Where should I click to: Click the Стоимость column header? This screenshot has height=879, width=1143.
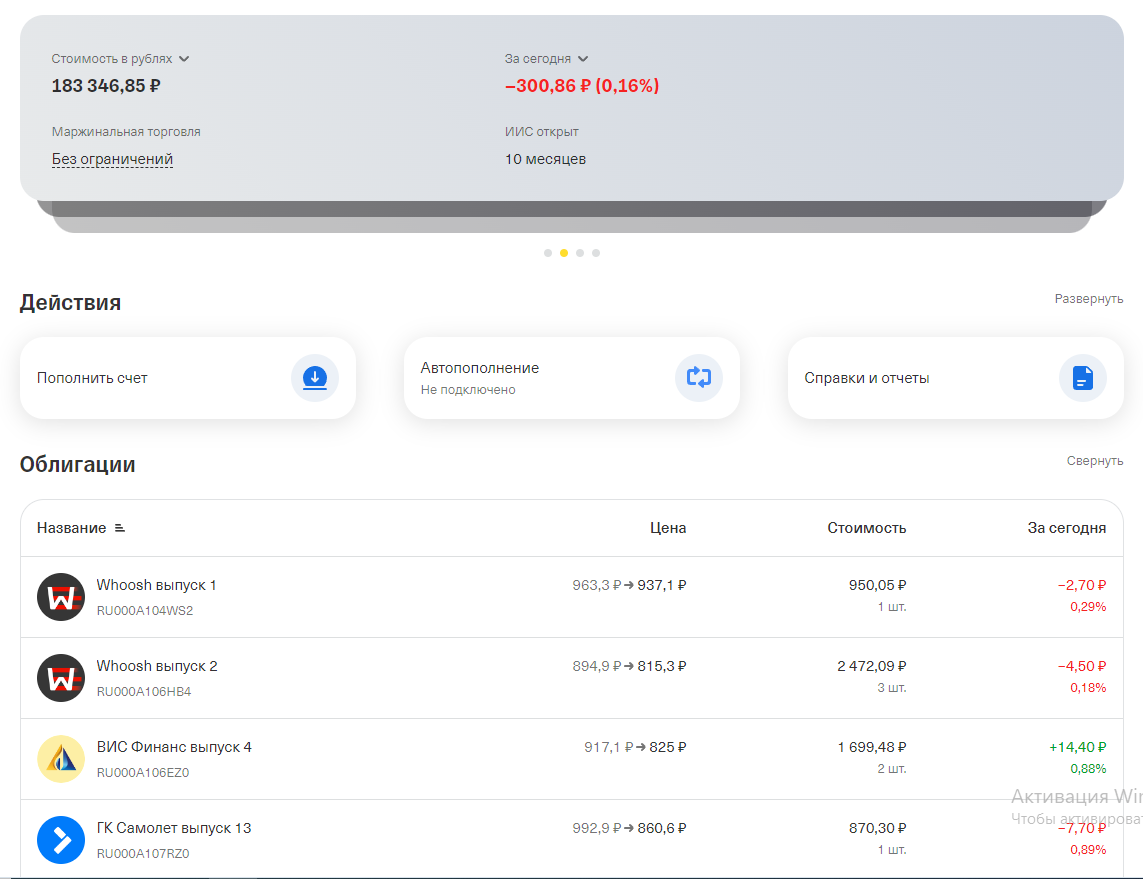[x=867, y=528]
